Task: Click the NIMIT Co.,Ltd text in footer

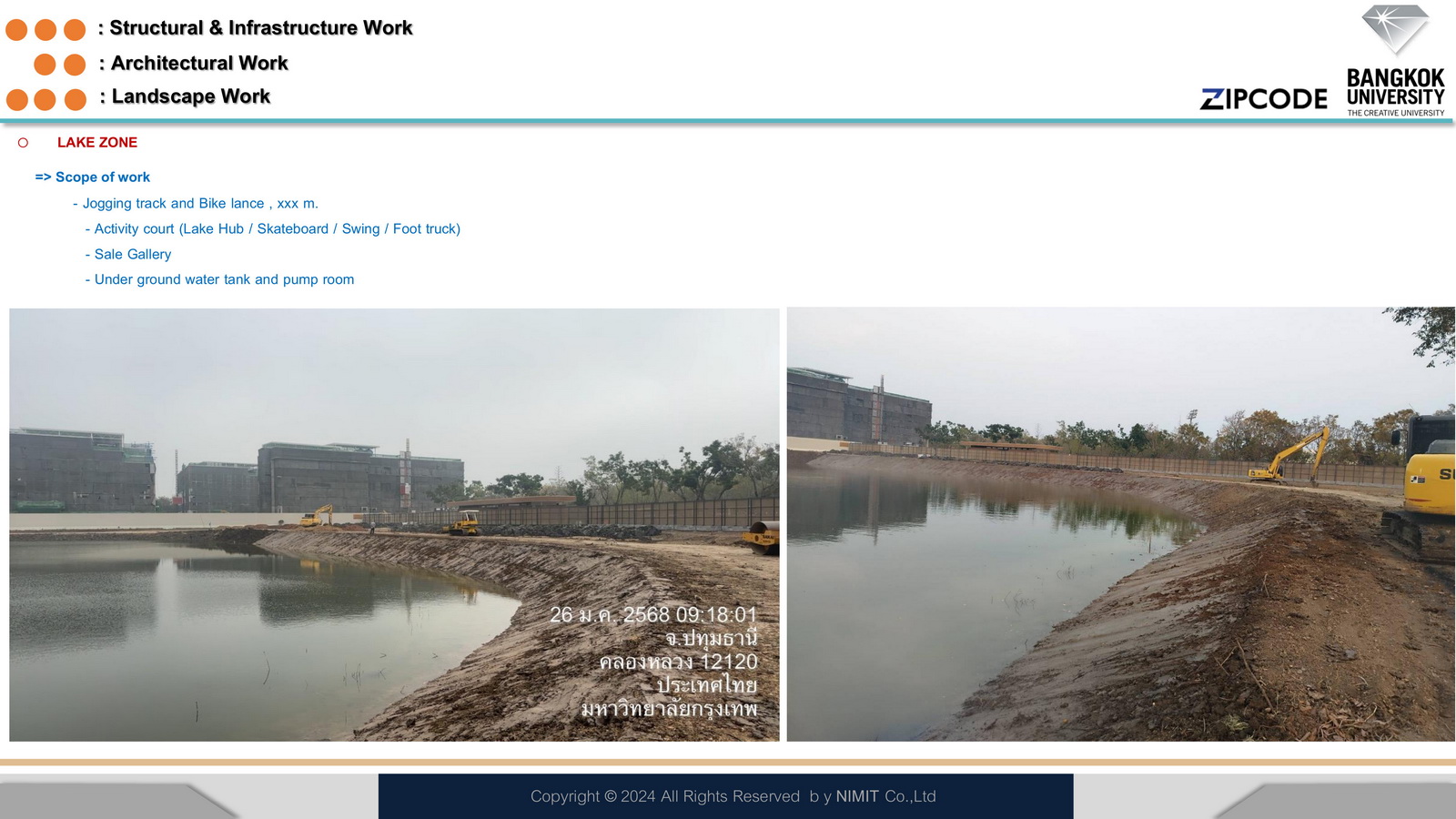Action: [x=885, y=796]
